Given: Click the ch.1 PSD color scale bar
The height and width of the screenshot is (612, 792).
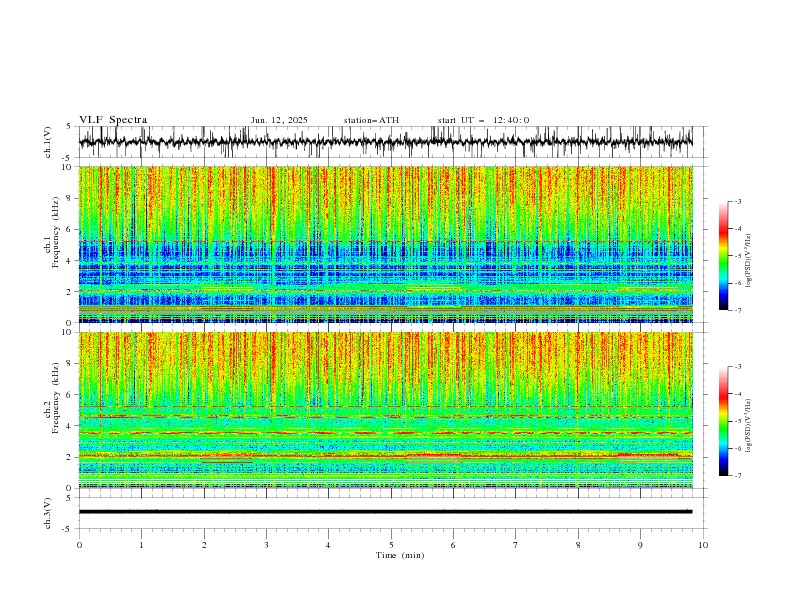Looking at the screenshot, I should click(x=723, y=256).
